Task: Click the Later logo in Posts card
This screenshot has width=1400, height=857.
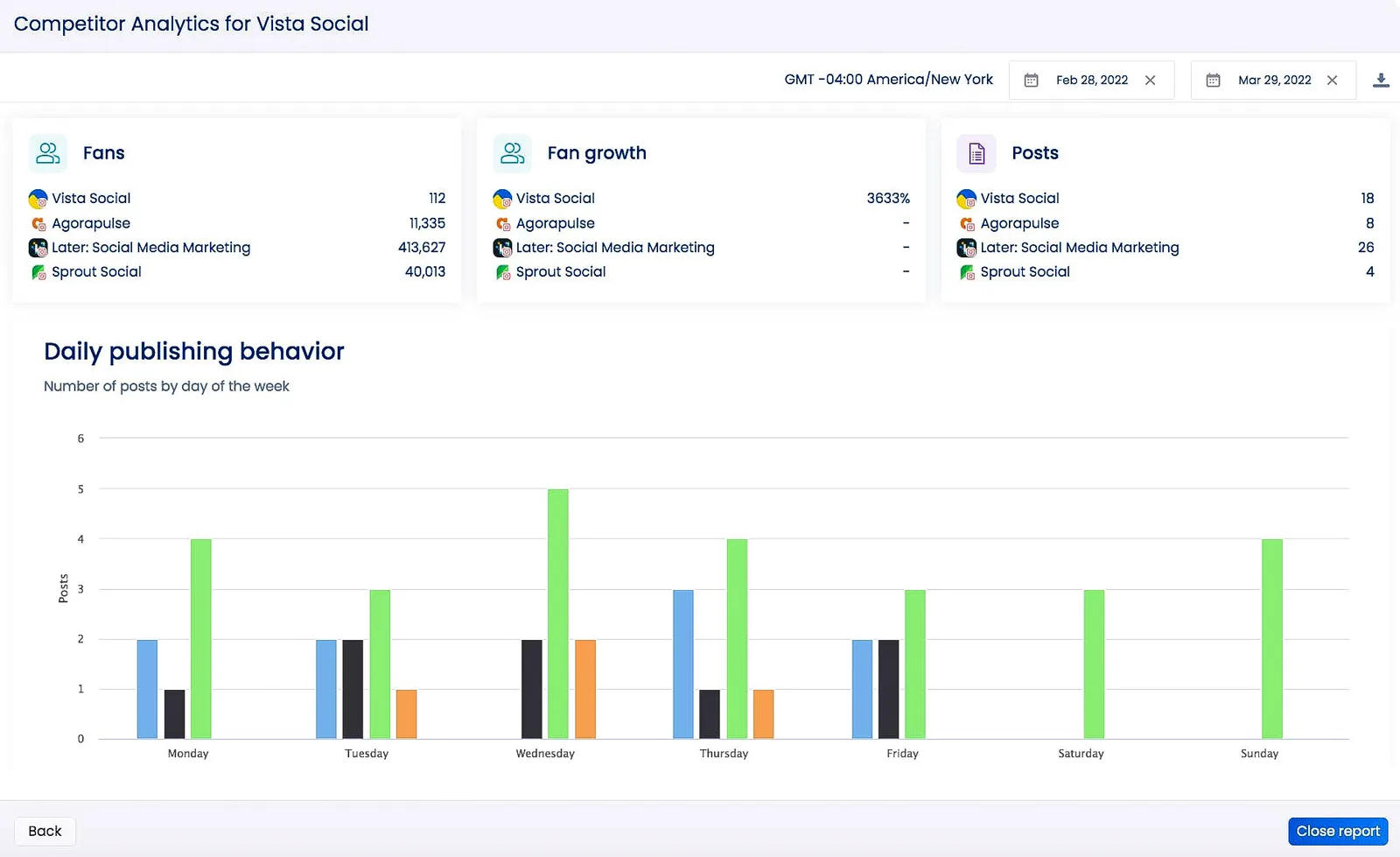Action: pyautogui.click(x=966, y=248)
